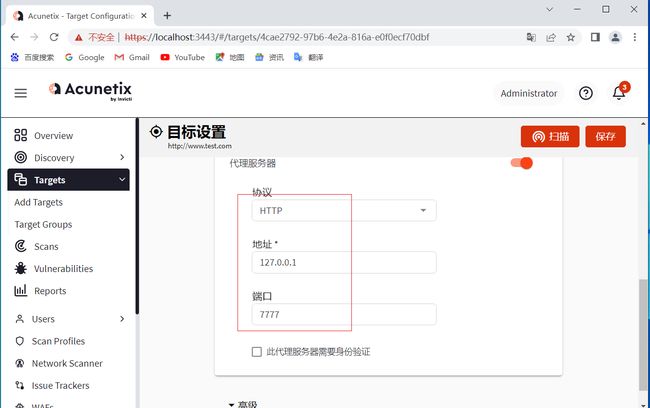Open the notifications bell
650x408 pixels.
pos(619,92)
